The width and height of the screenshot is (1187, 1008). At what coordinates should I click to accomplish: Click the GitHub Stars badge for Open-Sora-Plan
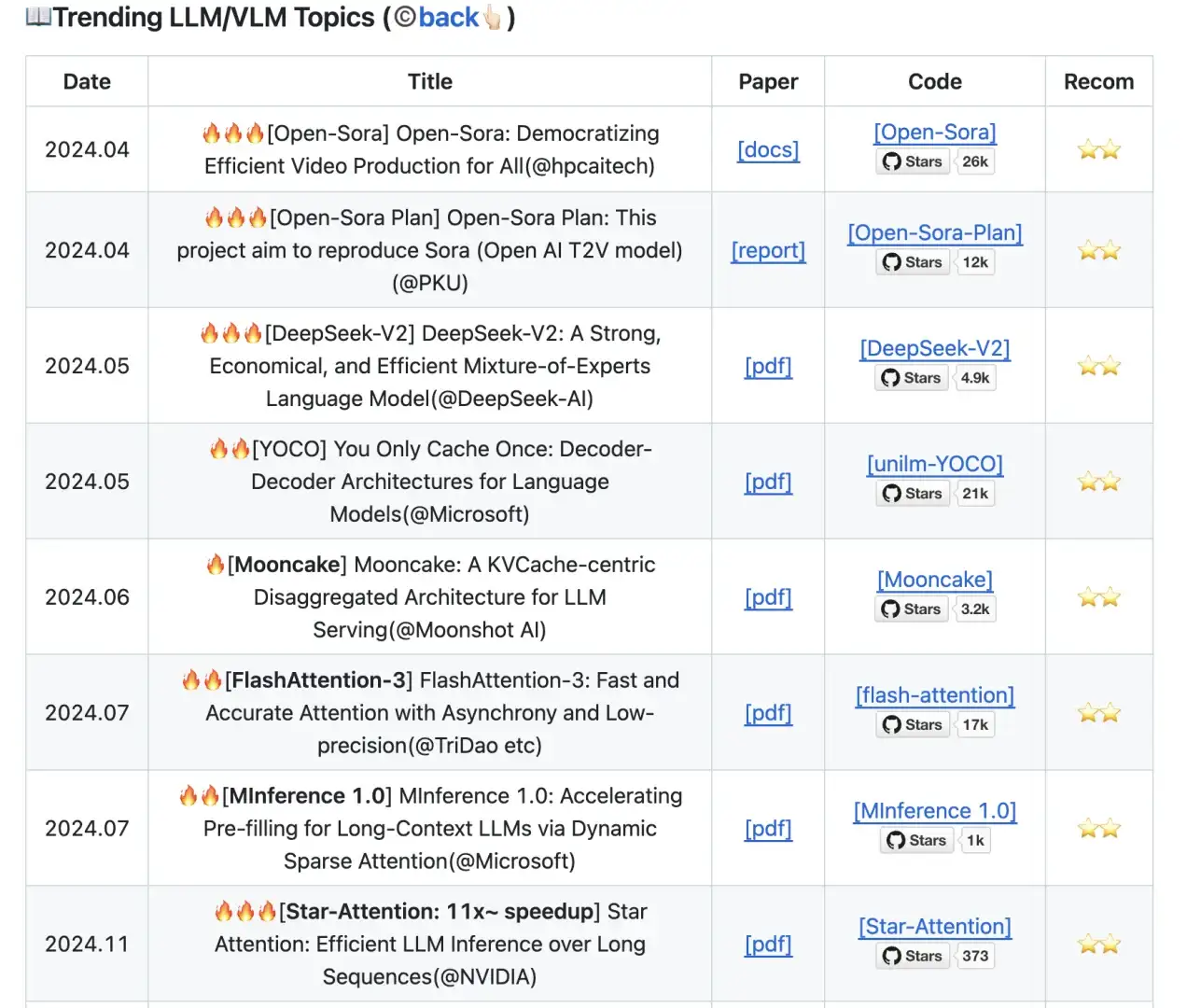[935, 262]
